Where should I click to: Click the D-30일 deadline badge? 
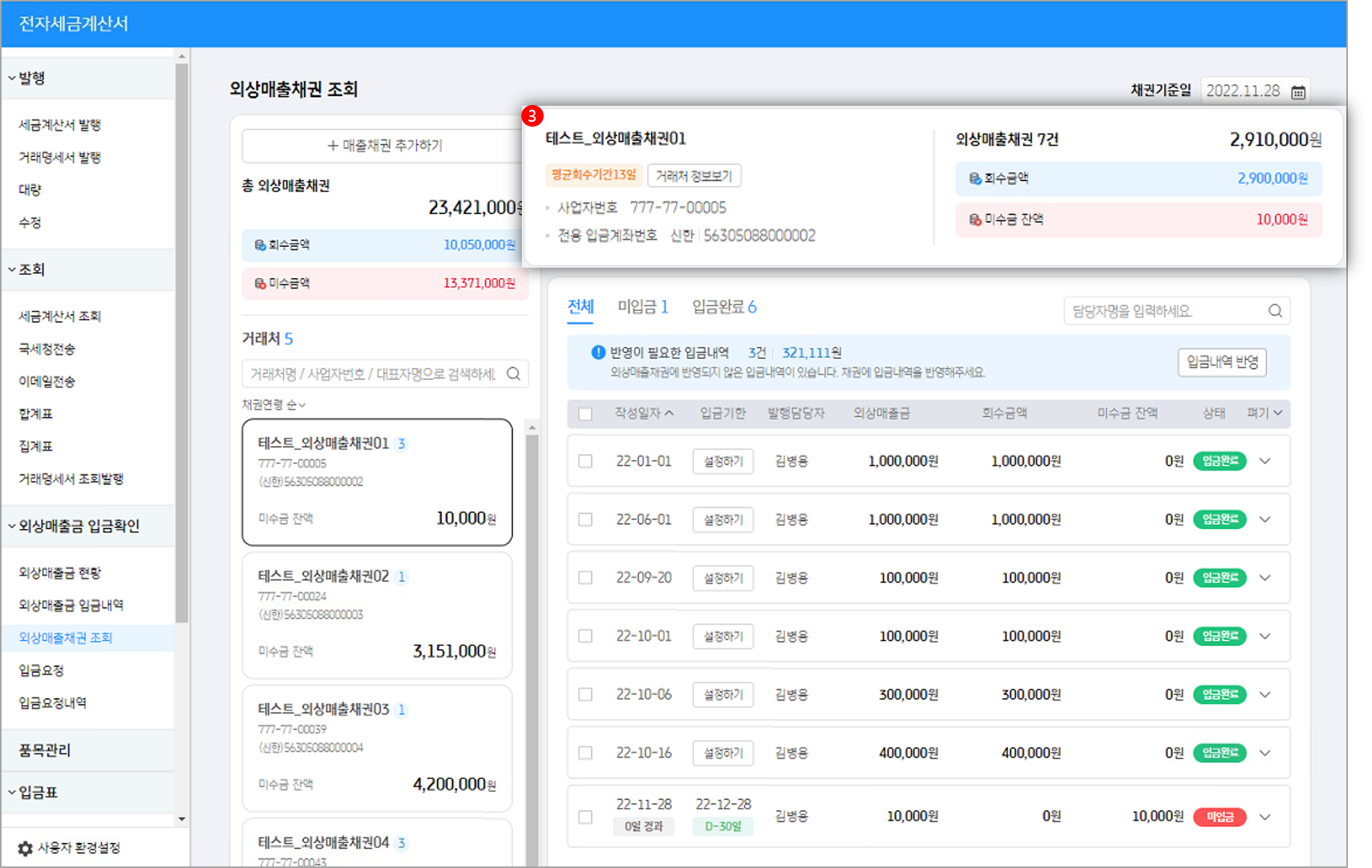722,826
